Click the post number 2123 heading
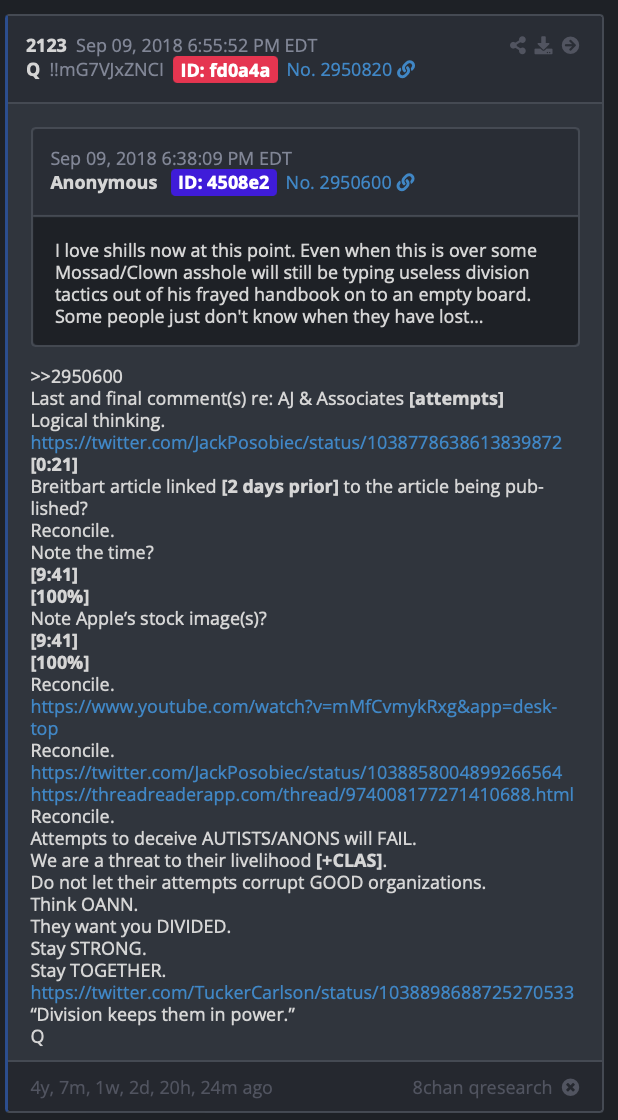 pyautogui.click(x=46, y=46)
